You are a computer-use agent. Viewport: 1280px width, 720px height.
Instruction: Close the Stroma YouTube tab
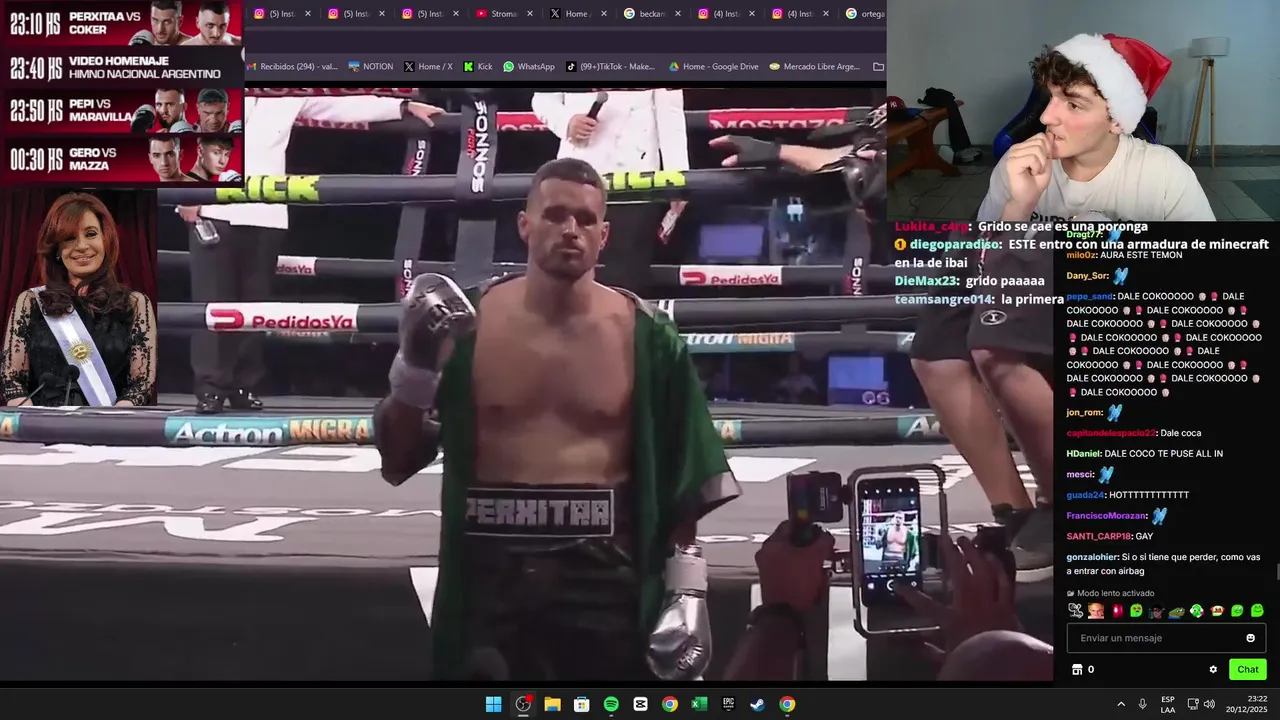click(x=530, y=14)
